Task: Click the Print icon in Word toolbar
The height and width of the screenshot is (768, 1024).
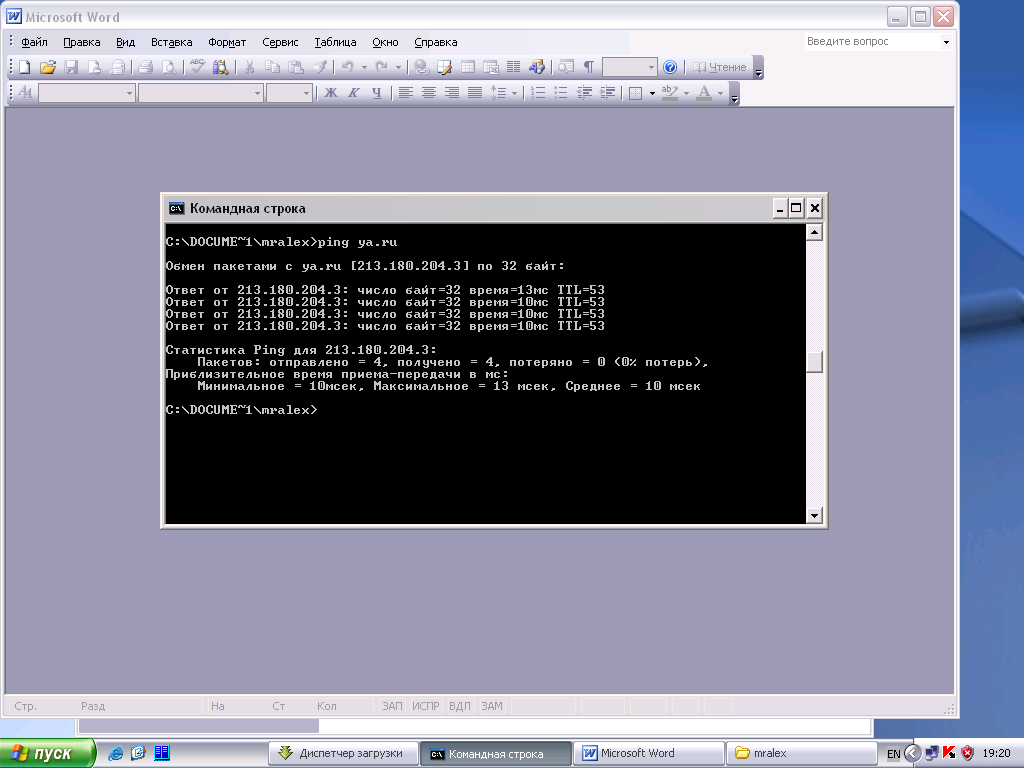Action: [146, 67]
